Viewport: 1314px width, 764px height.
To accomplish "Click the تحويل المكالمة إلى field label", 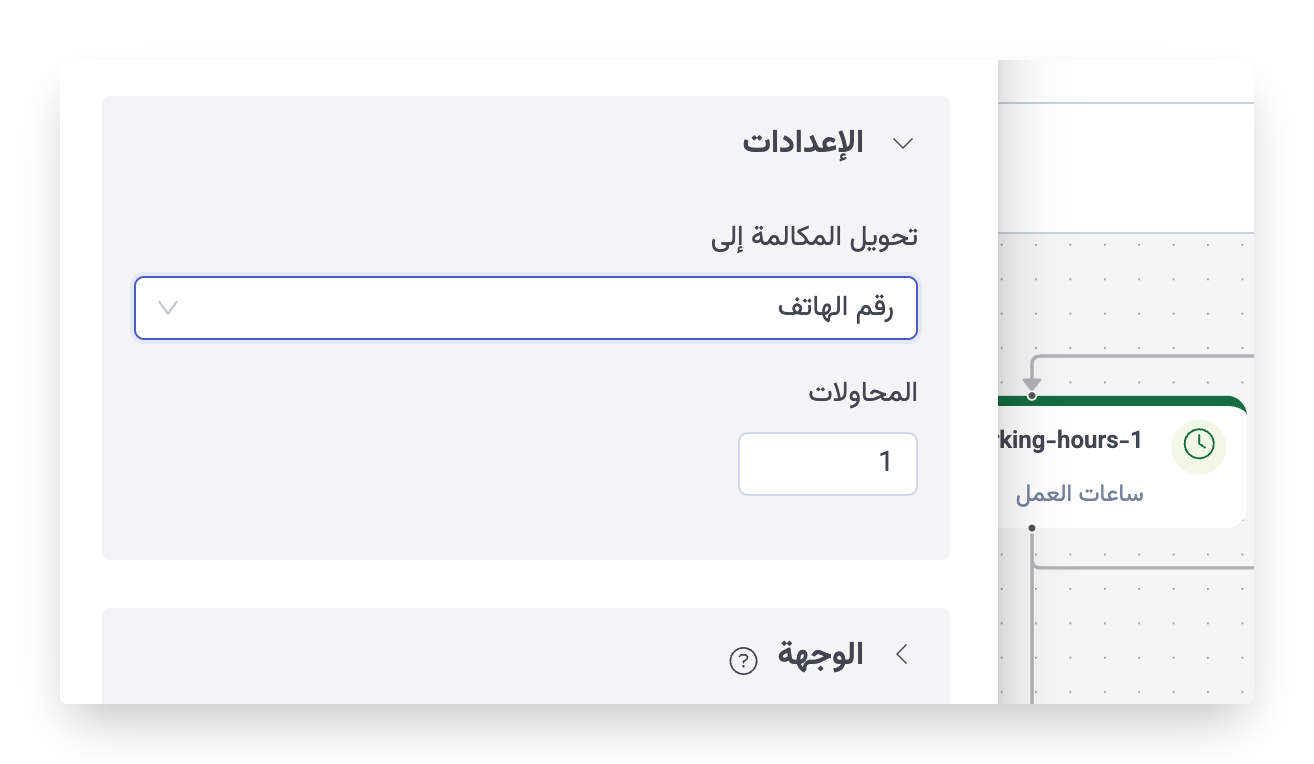I will [813, 238].
